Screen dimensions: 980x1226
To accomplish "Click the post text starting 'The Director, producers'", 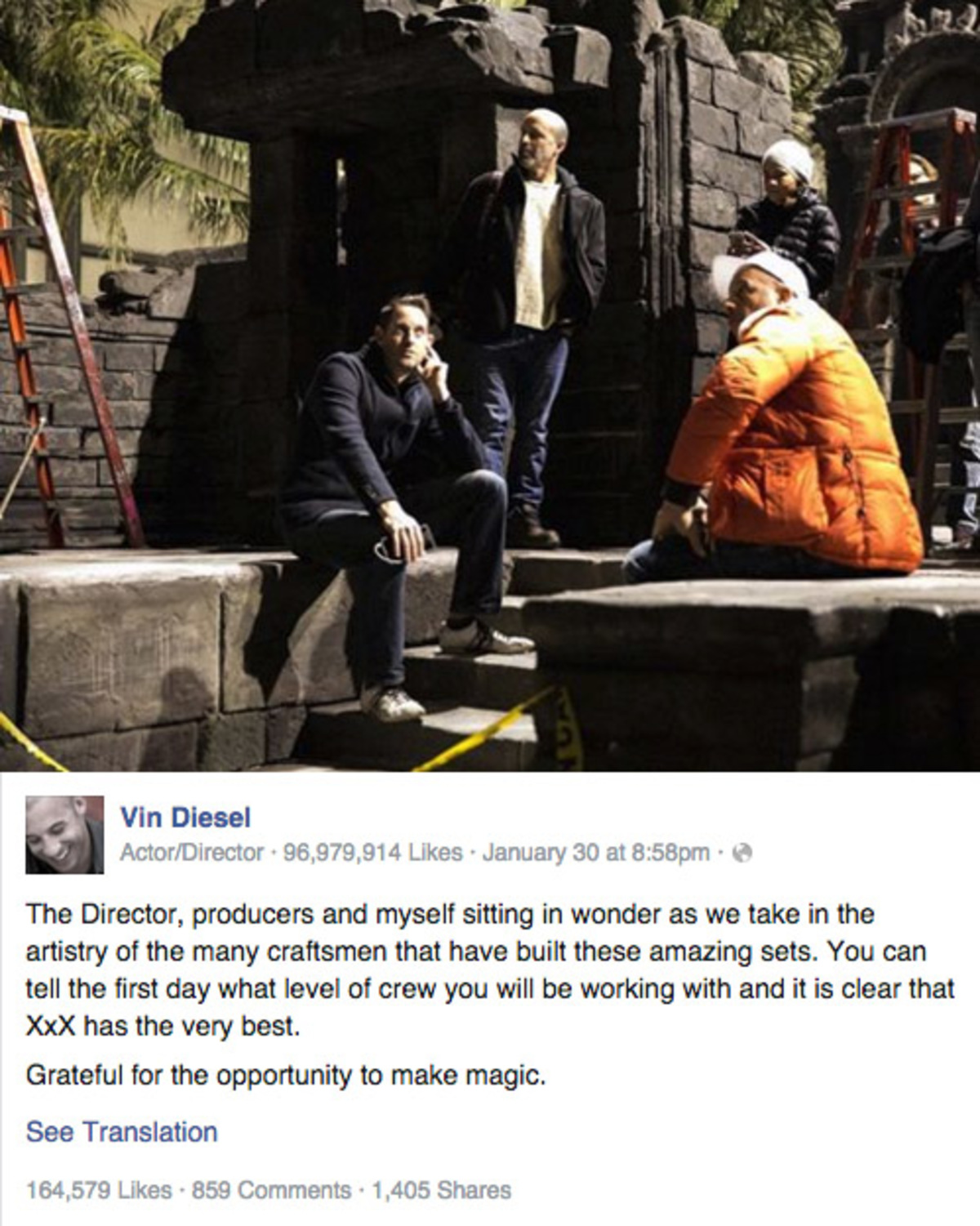I will tap(490, 970).
